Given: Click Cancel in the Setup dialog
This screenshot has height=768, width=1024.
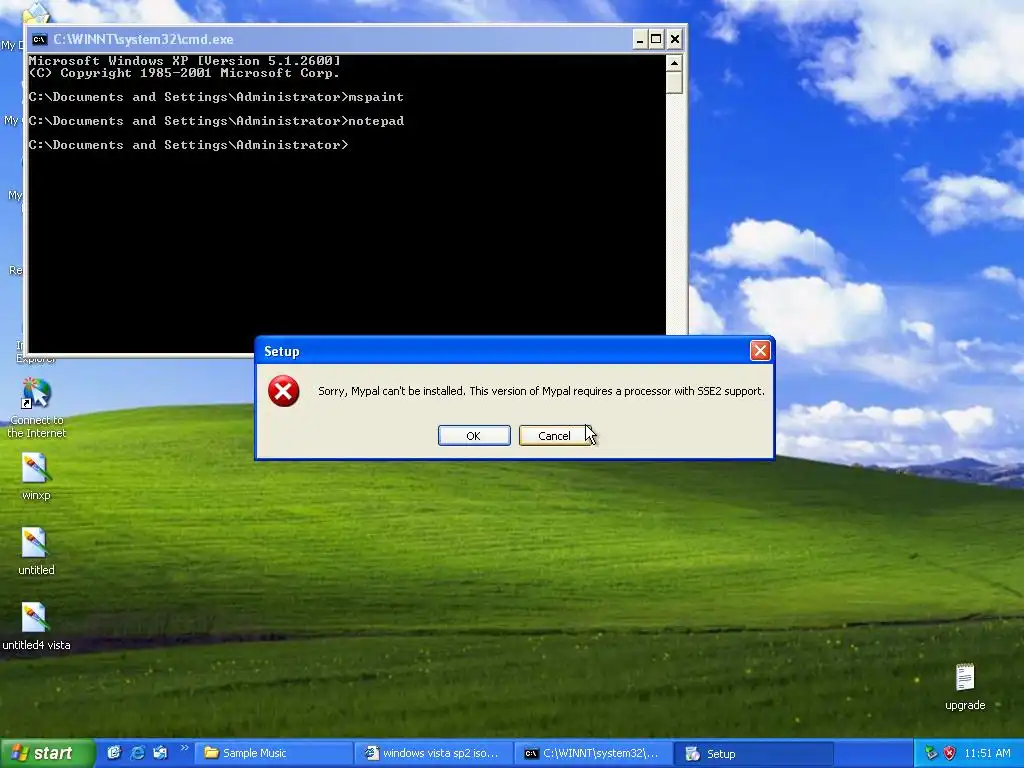Looking at the screenshot, I should 554,436.
